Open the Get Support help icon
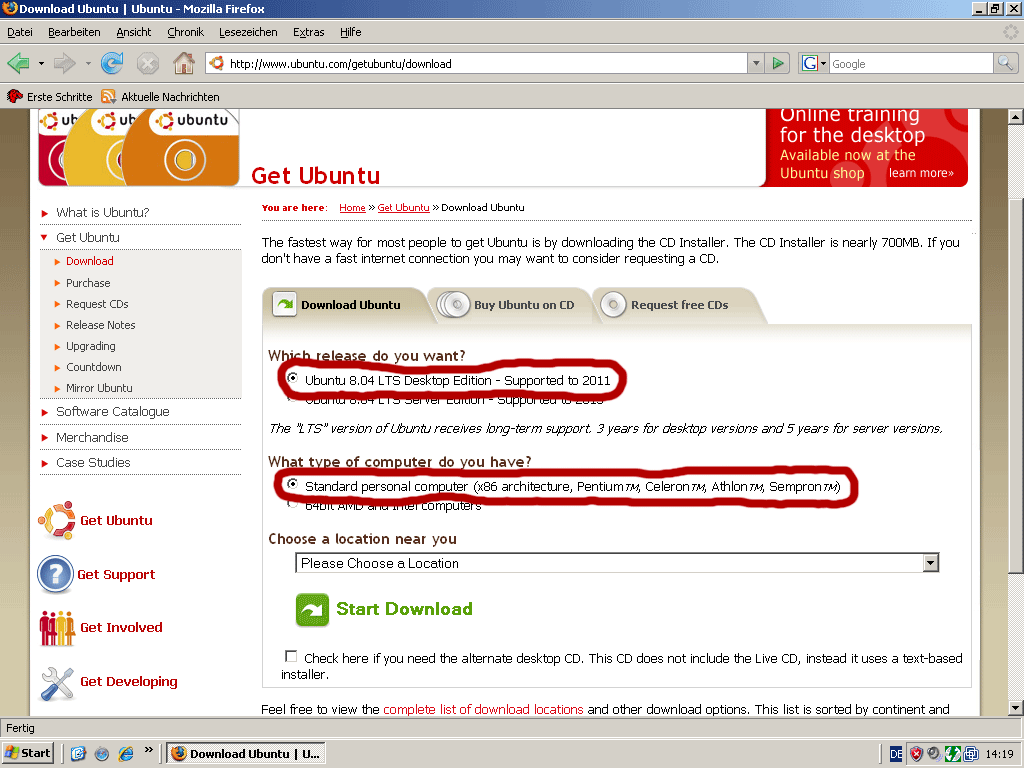Viewport: 1024px width, 768px height. [55, 575]
